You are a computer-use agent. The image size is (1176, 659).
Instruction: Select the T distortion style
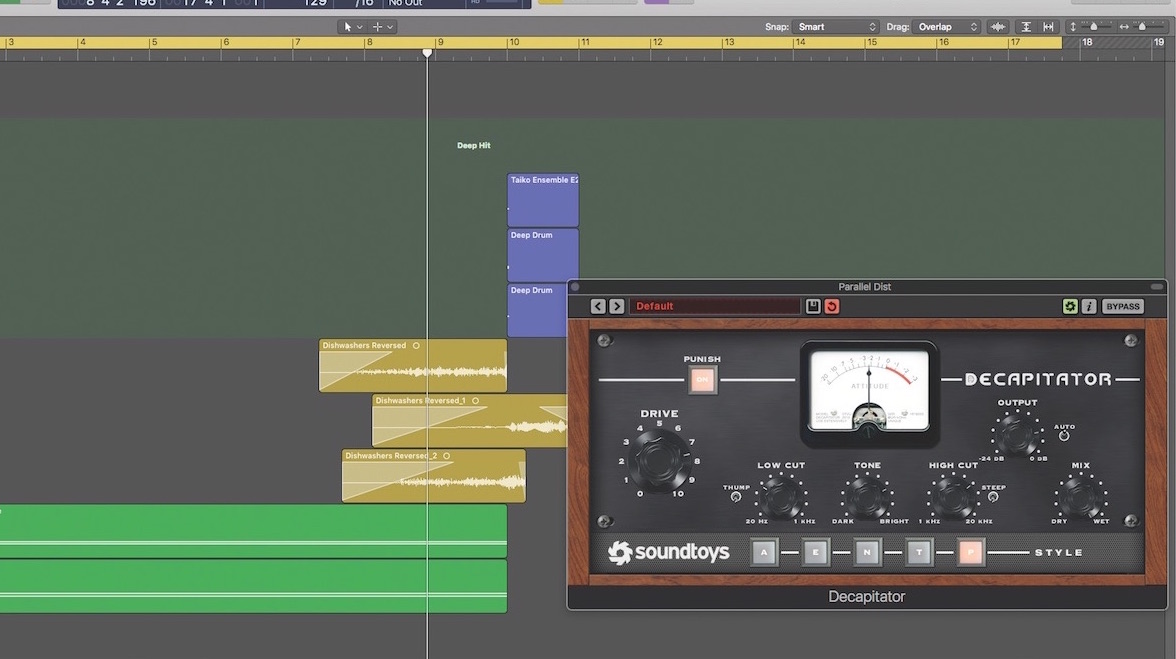coord(919,553)
